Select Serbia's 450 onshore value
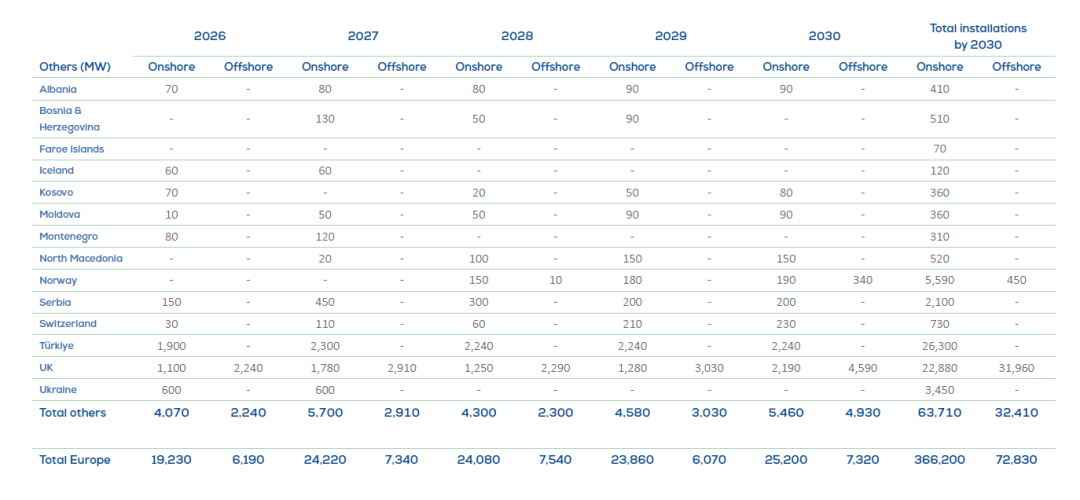This screenshot has width=1080, height=500. click(325, 302)
